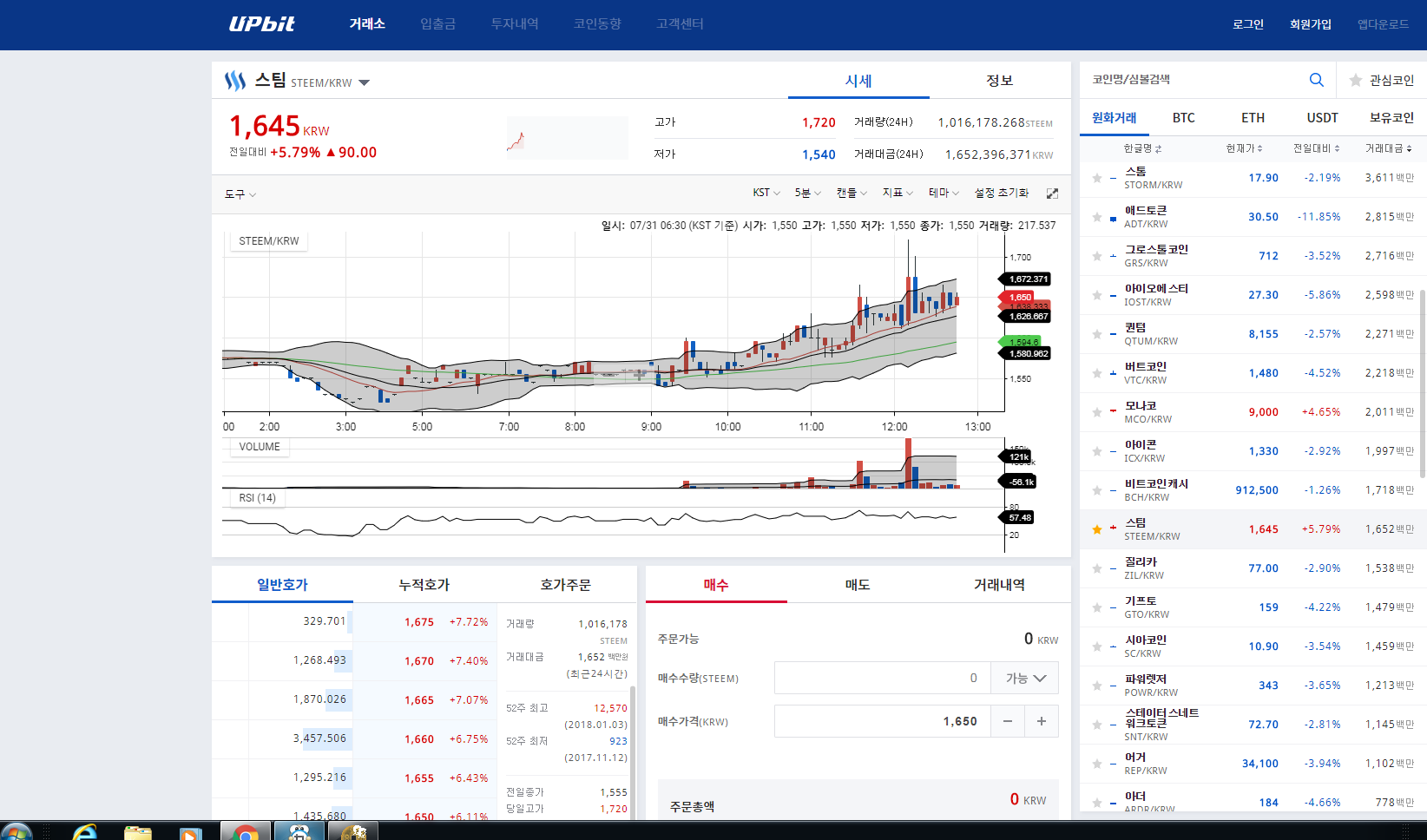The height and width of the screenshot is (840, 1427).
Task: Favorite the QTUM/KRW coin star
Action: [1097, 334]
